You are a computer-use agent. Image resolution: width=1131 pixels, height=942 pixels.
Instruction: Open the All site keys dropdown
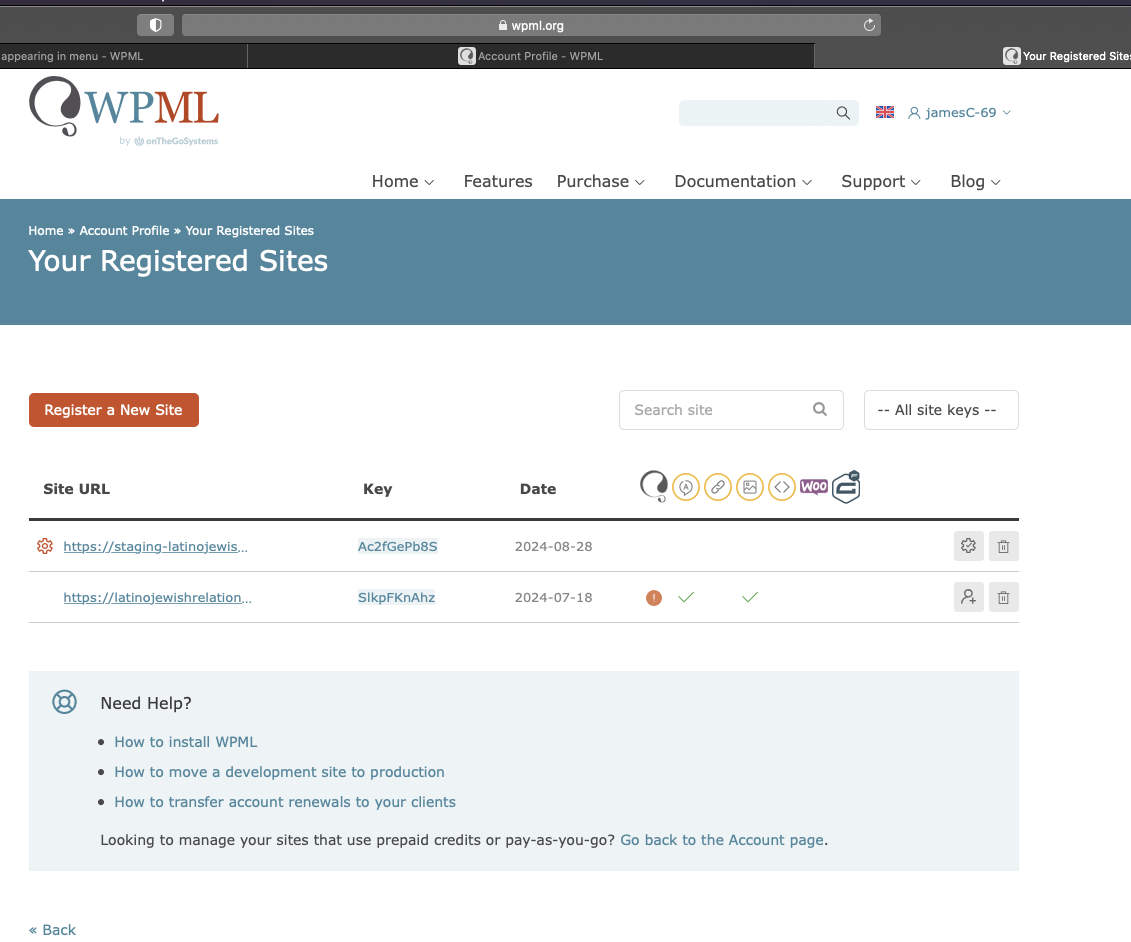point(941,410)
